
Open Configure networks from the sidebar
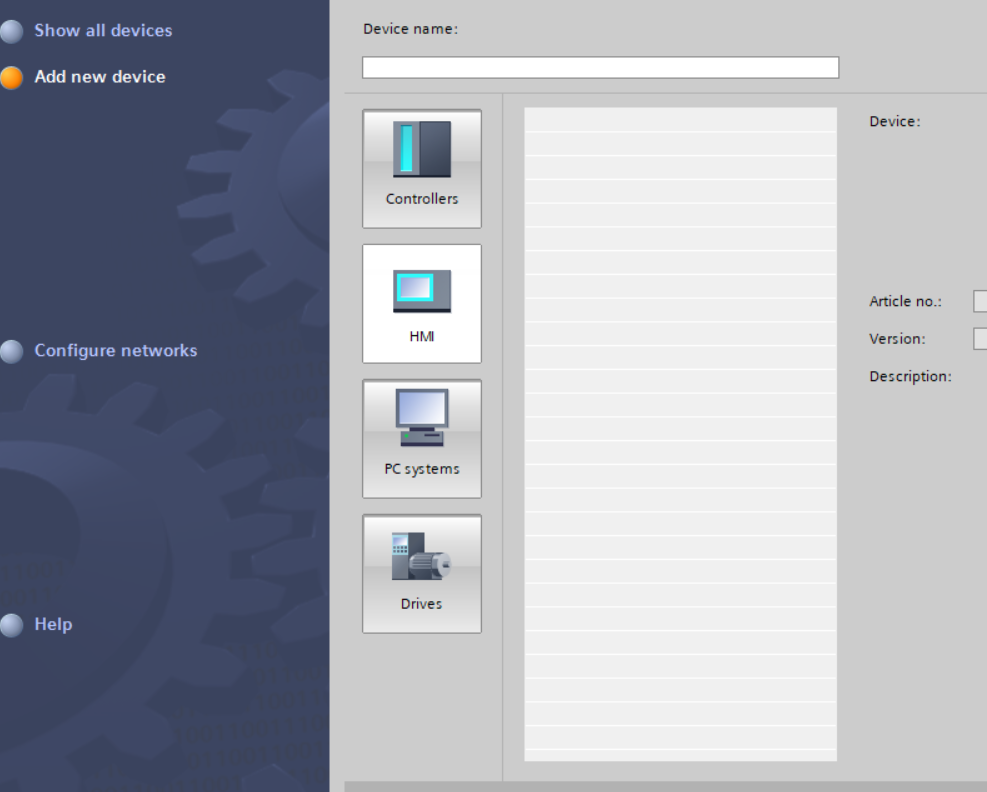[115, 351]
